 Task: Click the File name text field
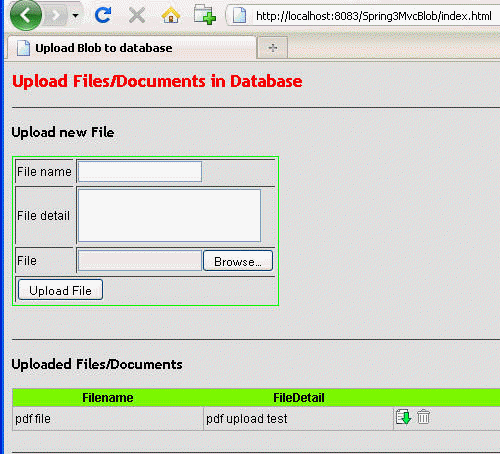(x=140, y=172)
